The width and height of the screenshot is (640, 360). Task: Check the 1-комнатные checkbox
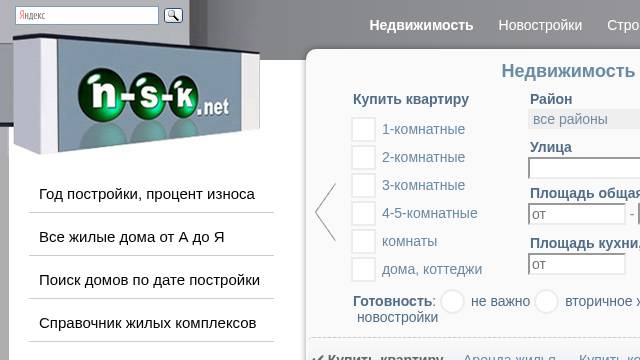point(363,129)
